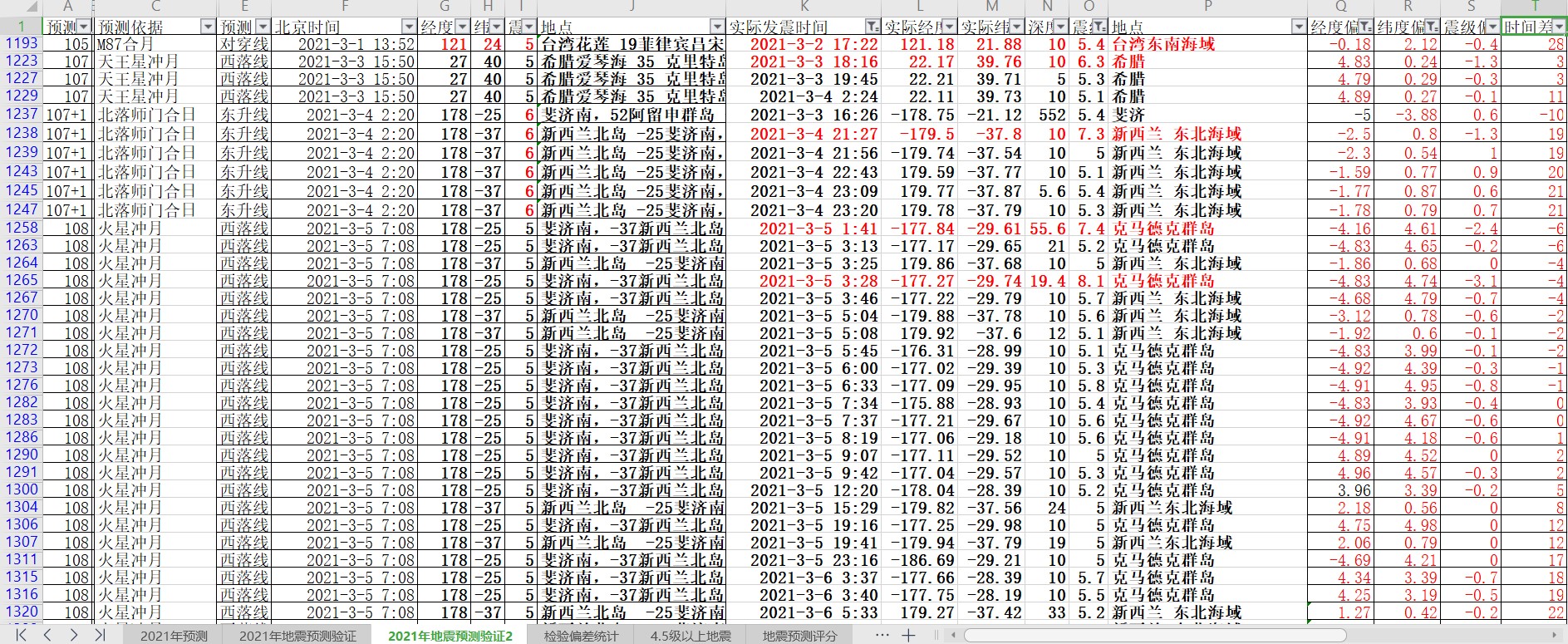Jump to the first sheet with navigation arrow
This screenshot has width=1568, height=644.
coord(21,635)
